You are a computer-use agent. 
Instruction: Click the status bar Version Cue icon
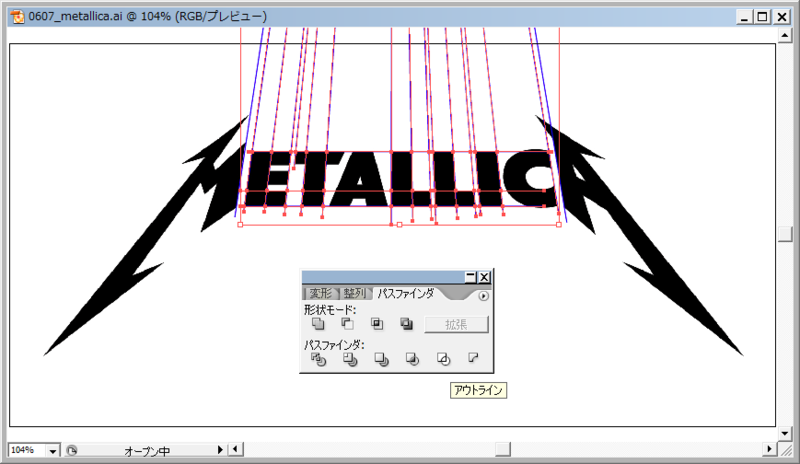72,450
